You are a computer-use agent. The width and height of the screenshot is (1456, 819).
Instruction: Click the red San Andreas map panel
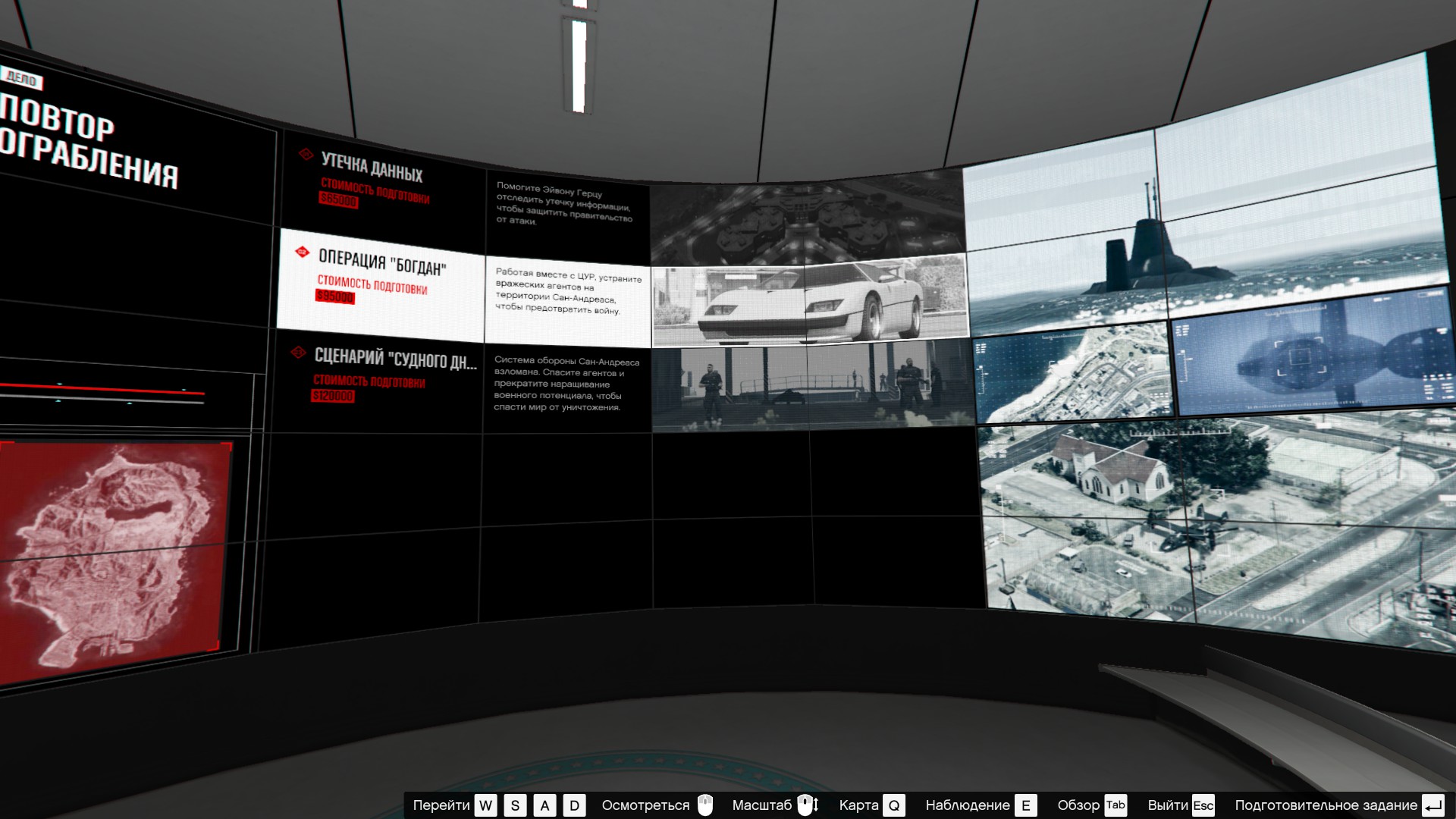(x=115, y=560)
